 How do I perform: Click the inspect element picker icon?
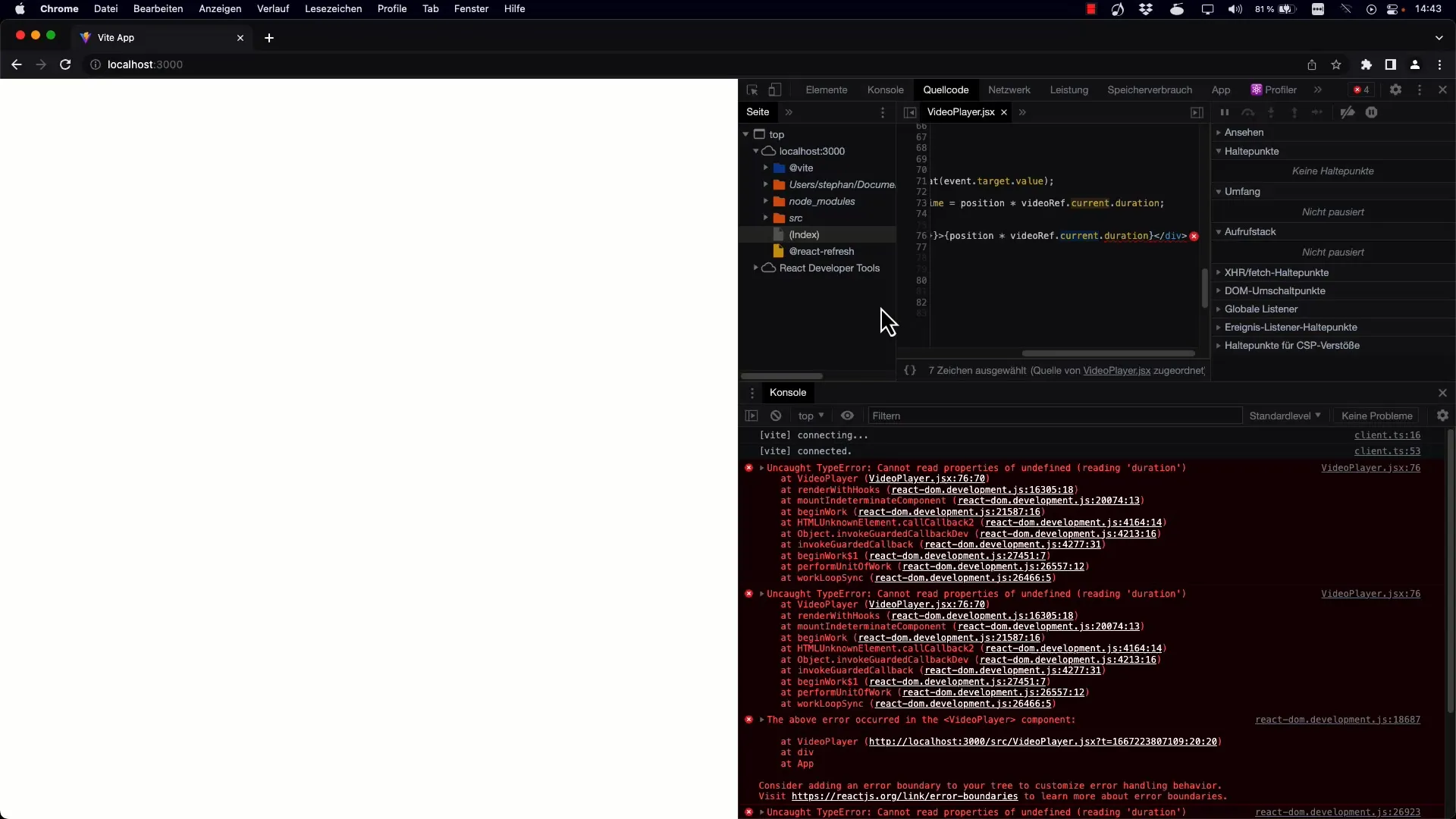pyautogui.click(x=752, y=89)
